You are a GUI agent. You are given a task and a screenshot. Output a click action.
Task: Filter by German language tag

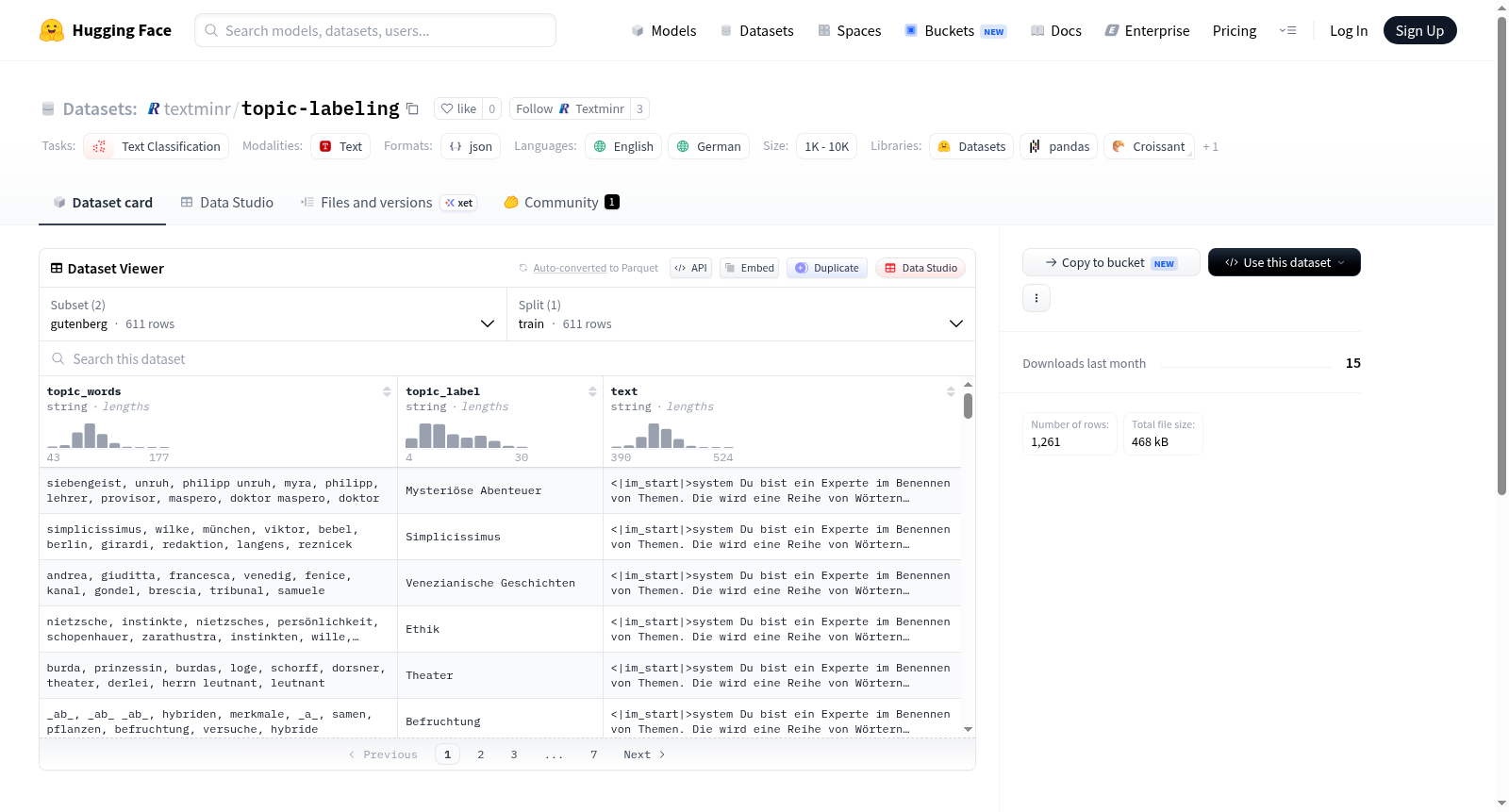coord(709,146)
